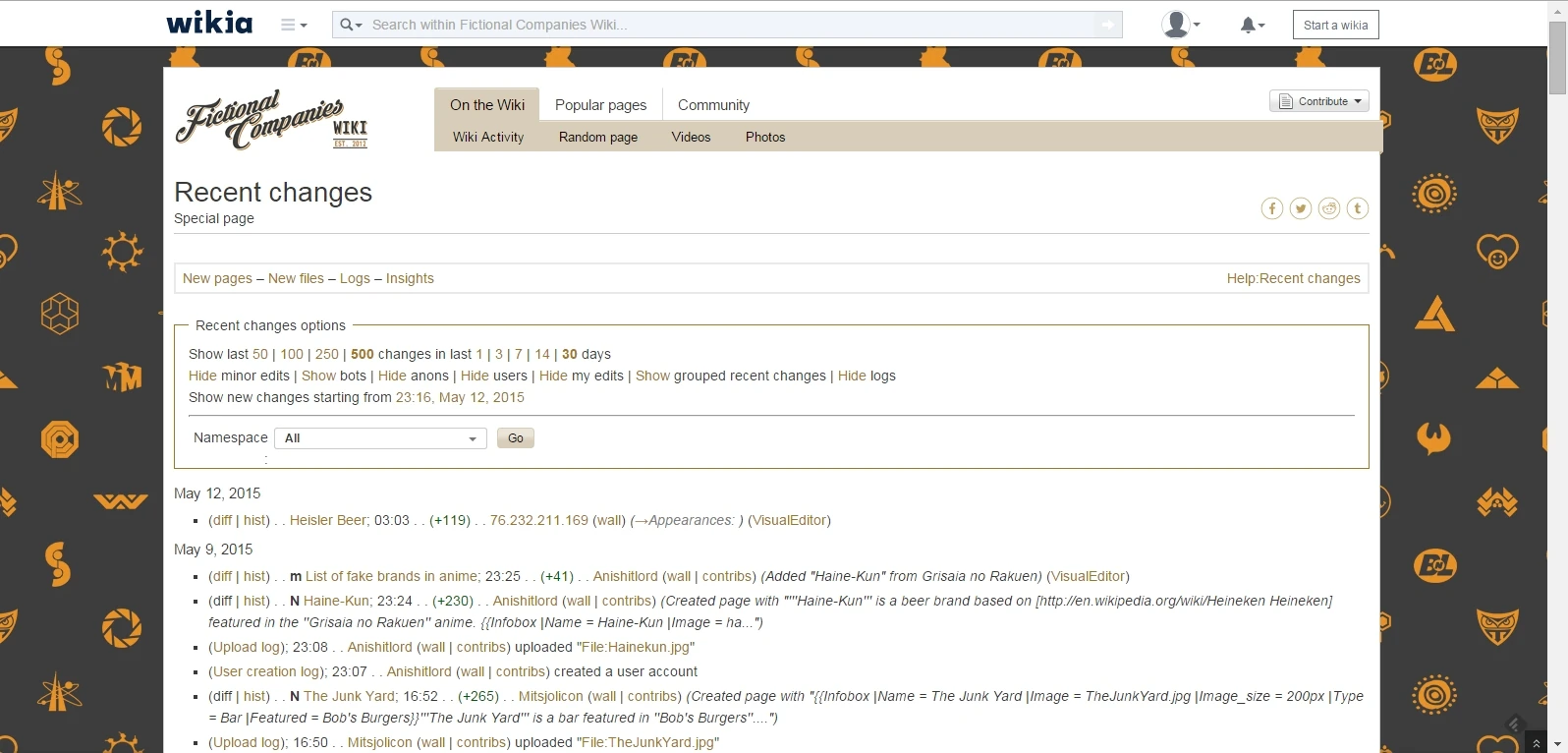Select the Popular pages tab
This screenshot has width=1568, height=753.
601,105
